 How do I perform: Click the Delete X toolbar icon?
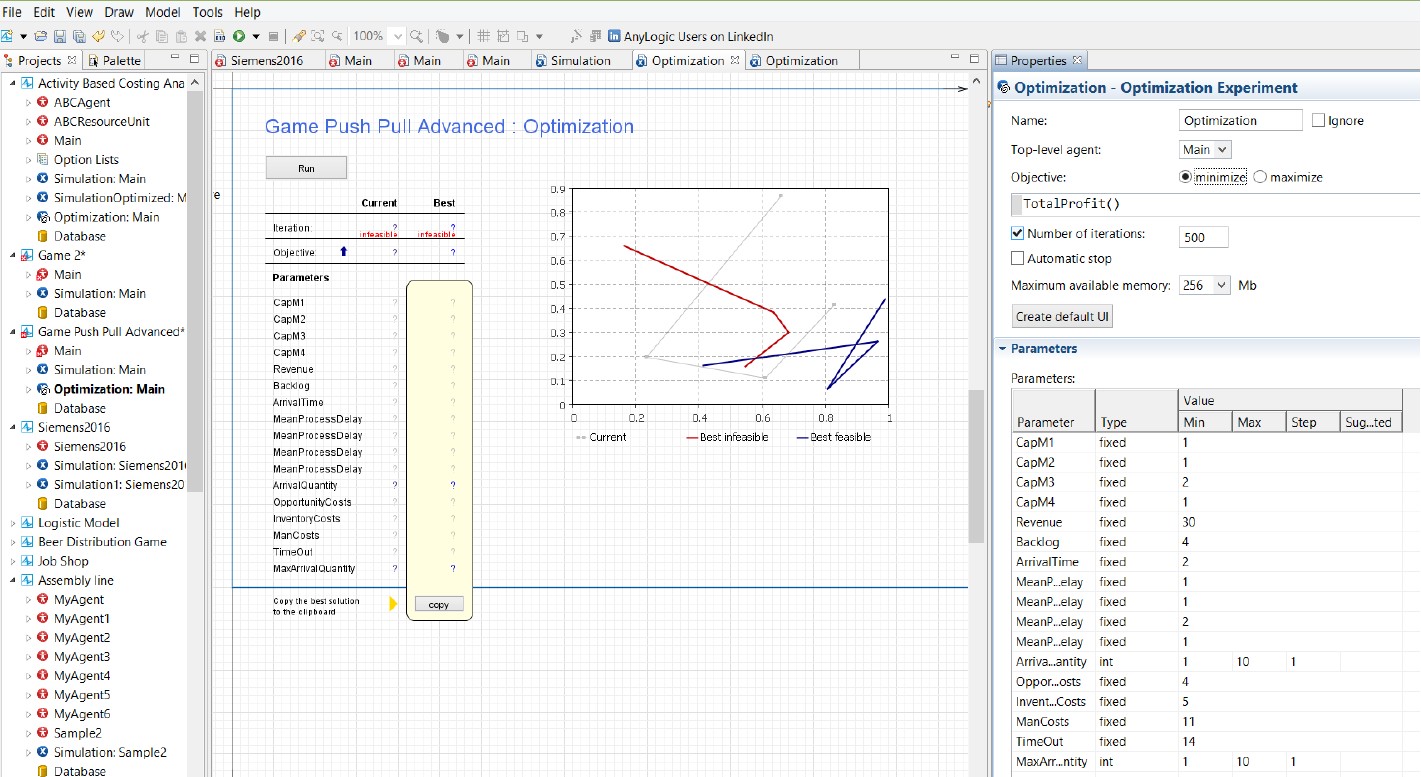200,36
